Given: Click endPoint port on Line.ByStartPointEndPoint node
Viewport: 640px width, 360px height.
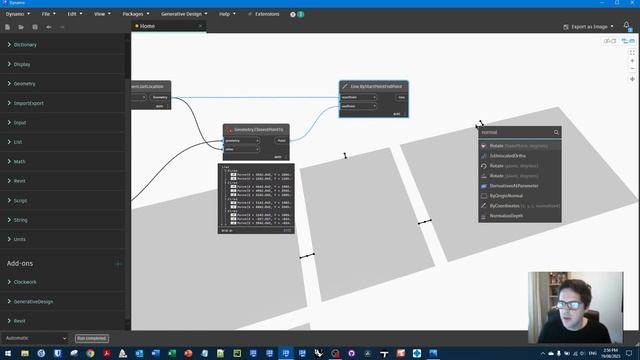Looking at the screenshot, I should [x=358, y=106].
